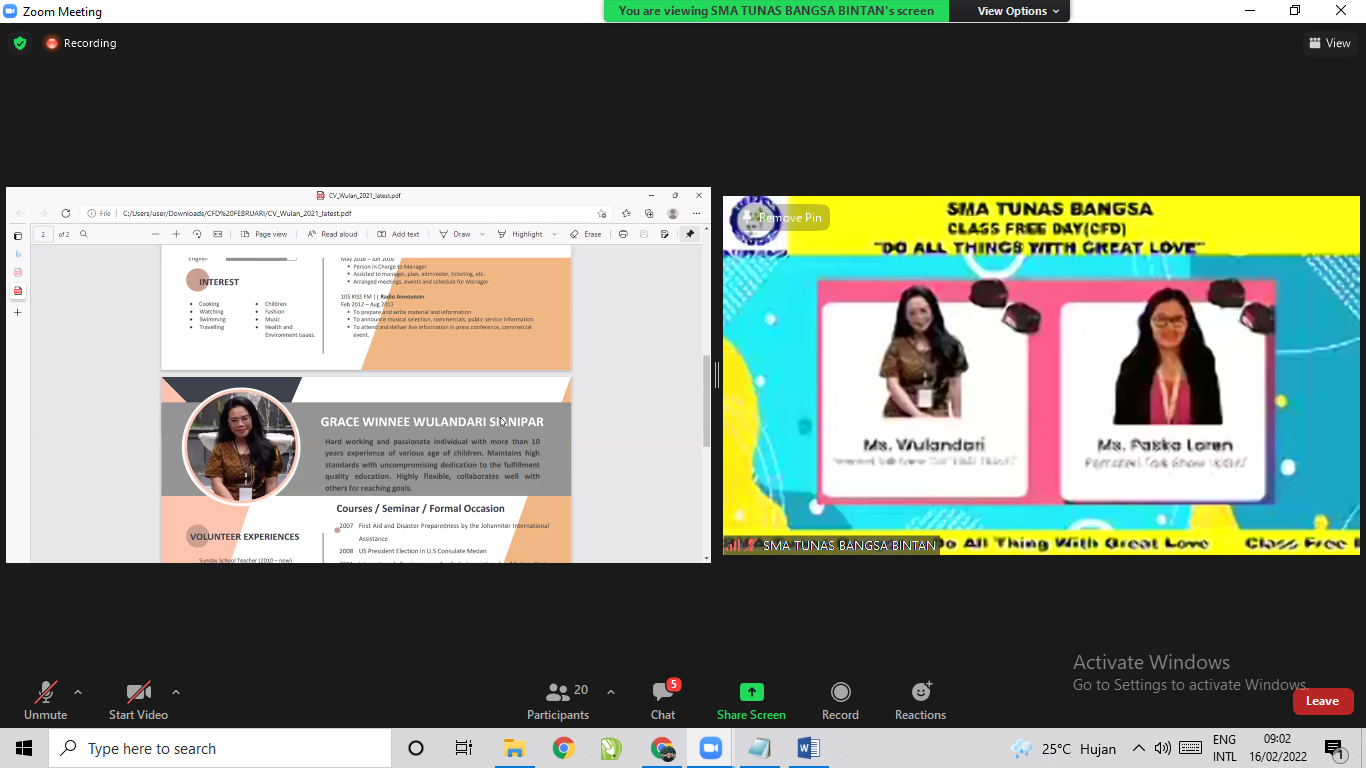Click the screen-share notice banner at top
The width and height of the screenshot is (1366, 768).
pyautogui.click(x=776, y=11)
